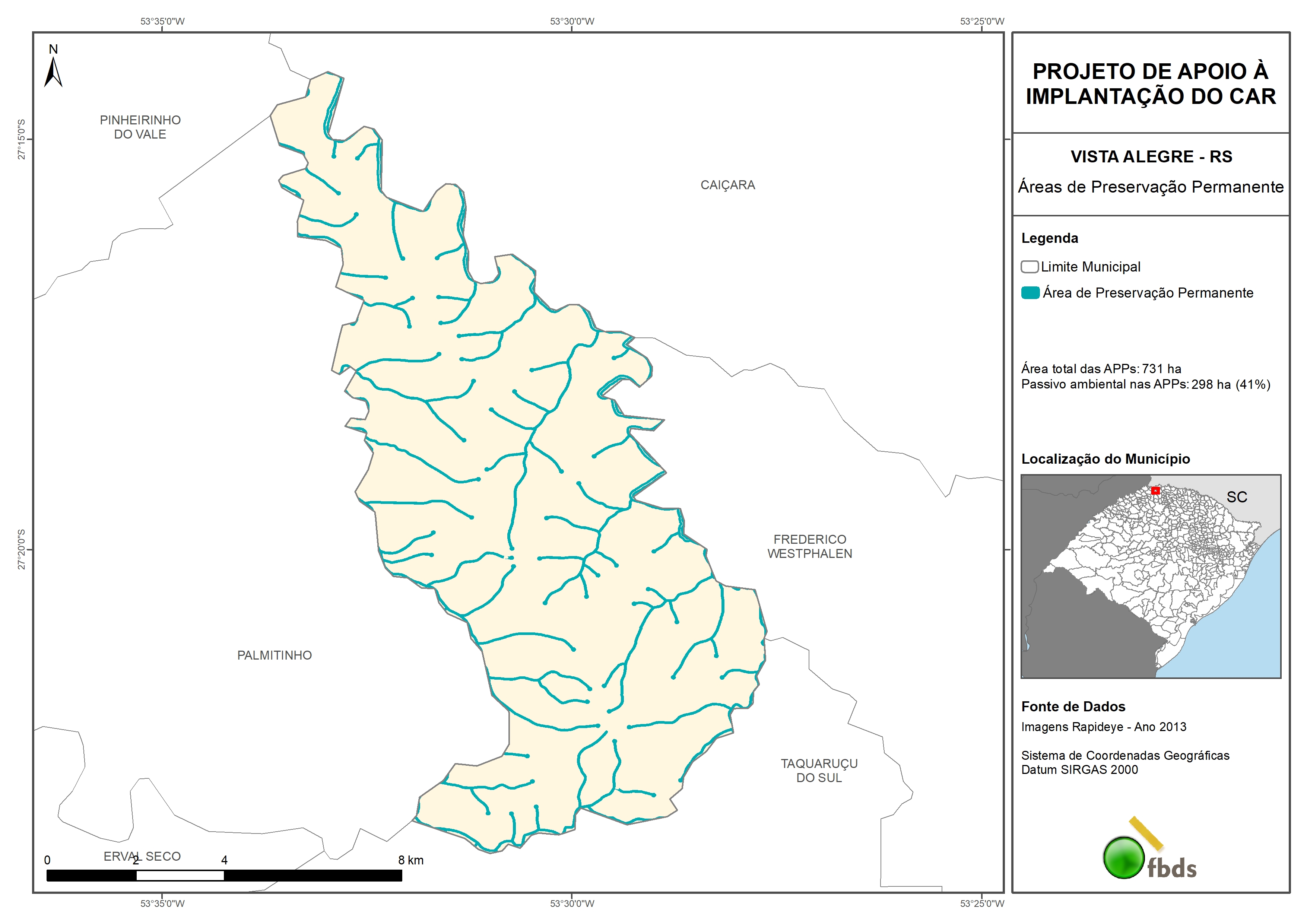Click the PALMITINHO municipality label

point(275,655)
